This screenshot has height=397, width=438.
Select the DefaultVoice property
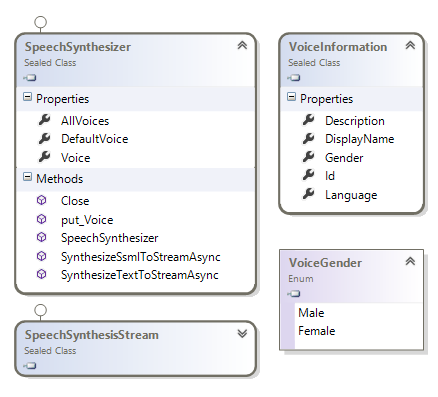click(95, 139)
